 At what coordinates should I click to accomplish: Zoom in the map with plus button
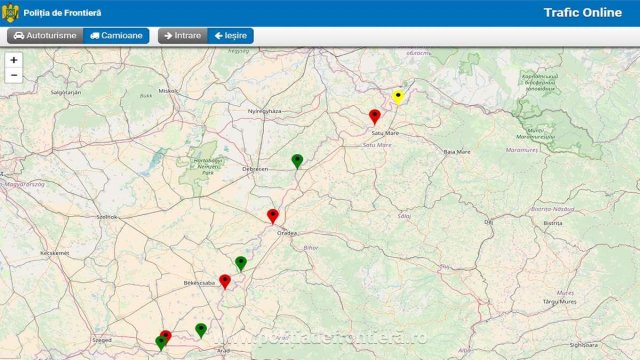[13, 60]
